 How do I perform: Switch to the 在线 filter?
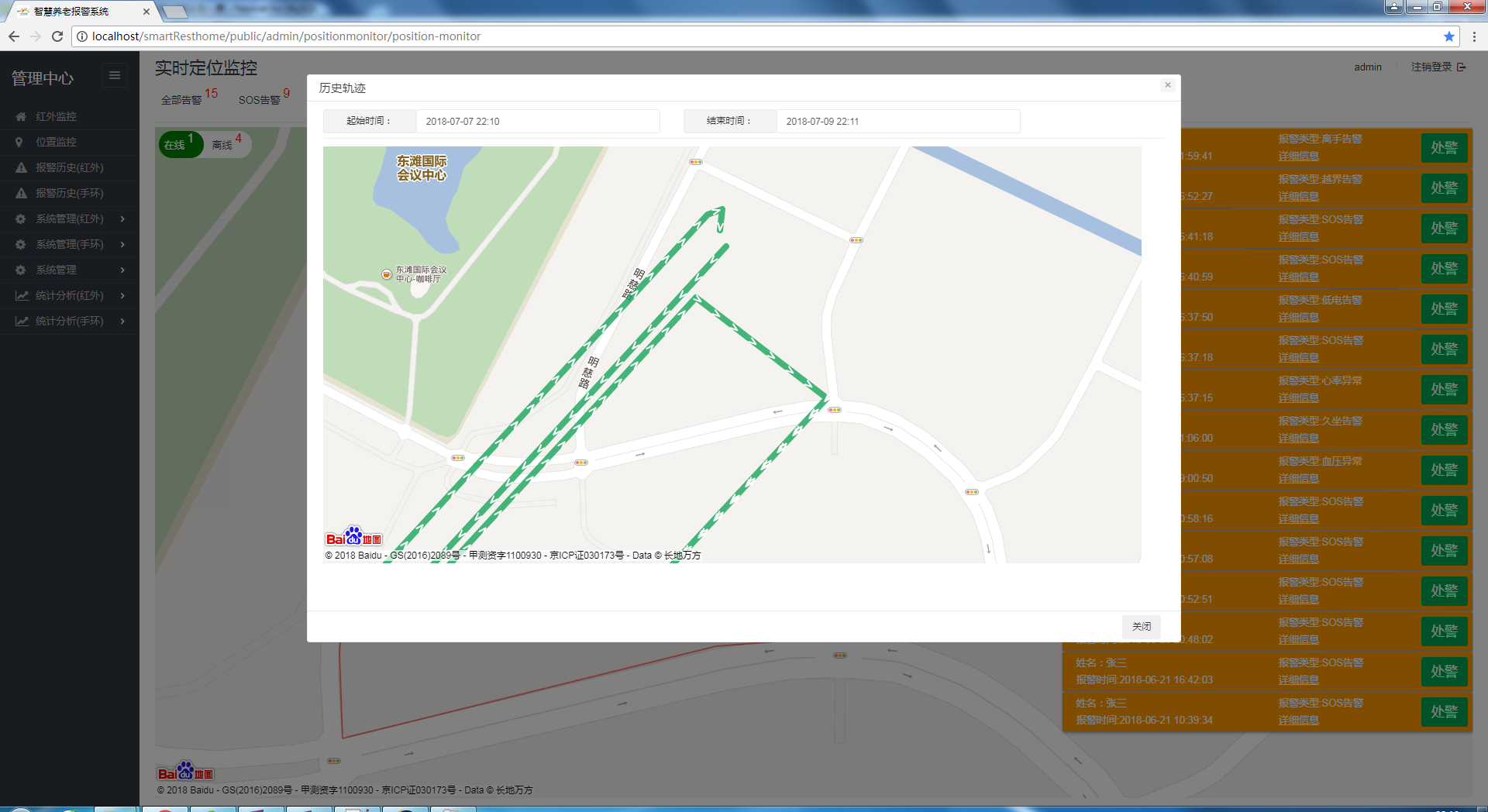[x=181, y=144]
